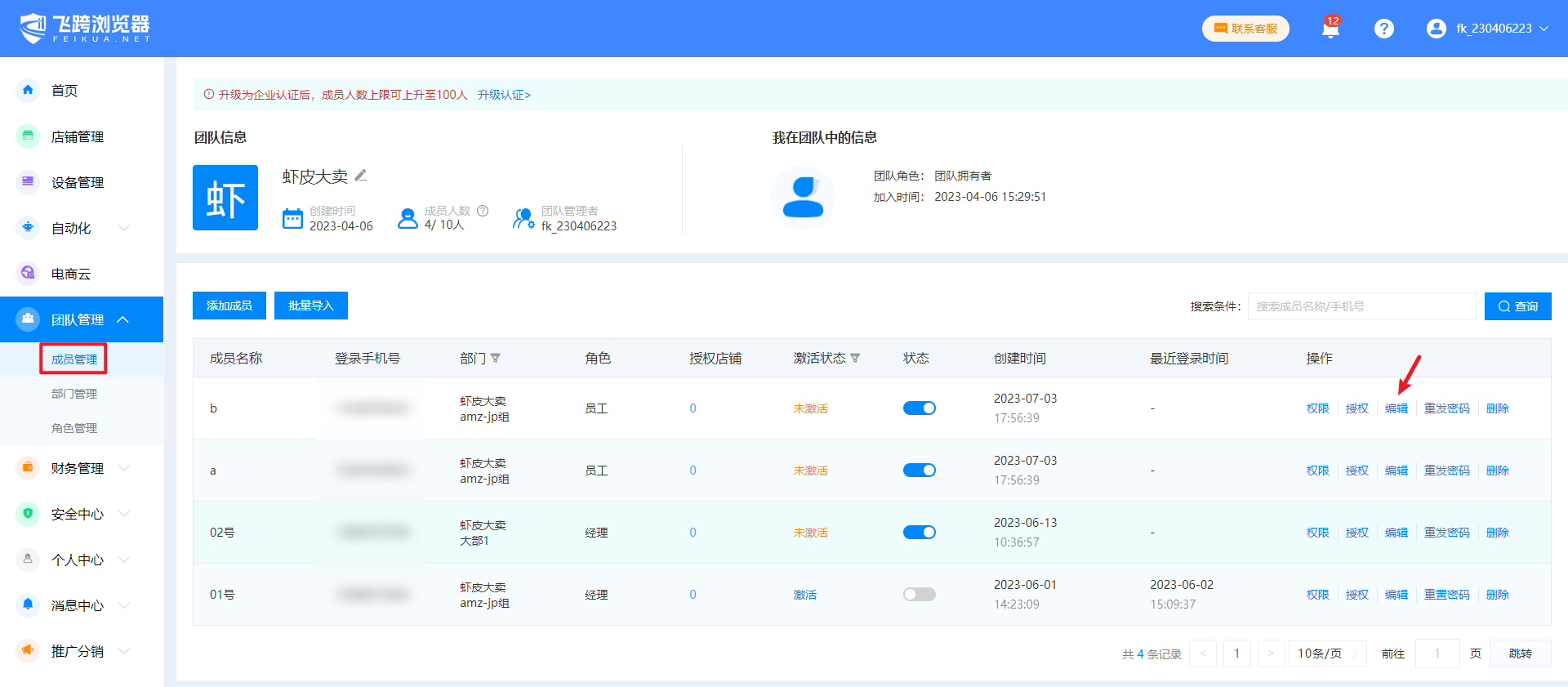Expand the 财务管理 sidebar menu
The image size is (1568, 687).
click(x=78, y=468)
